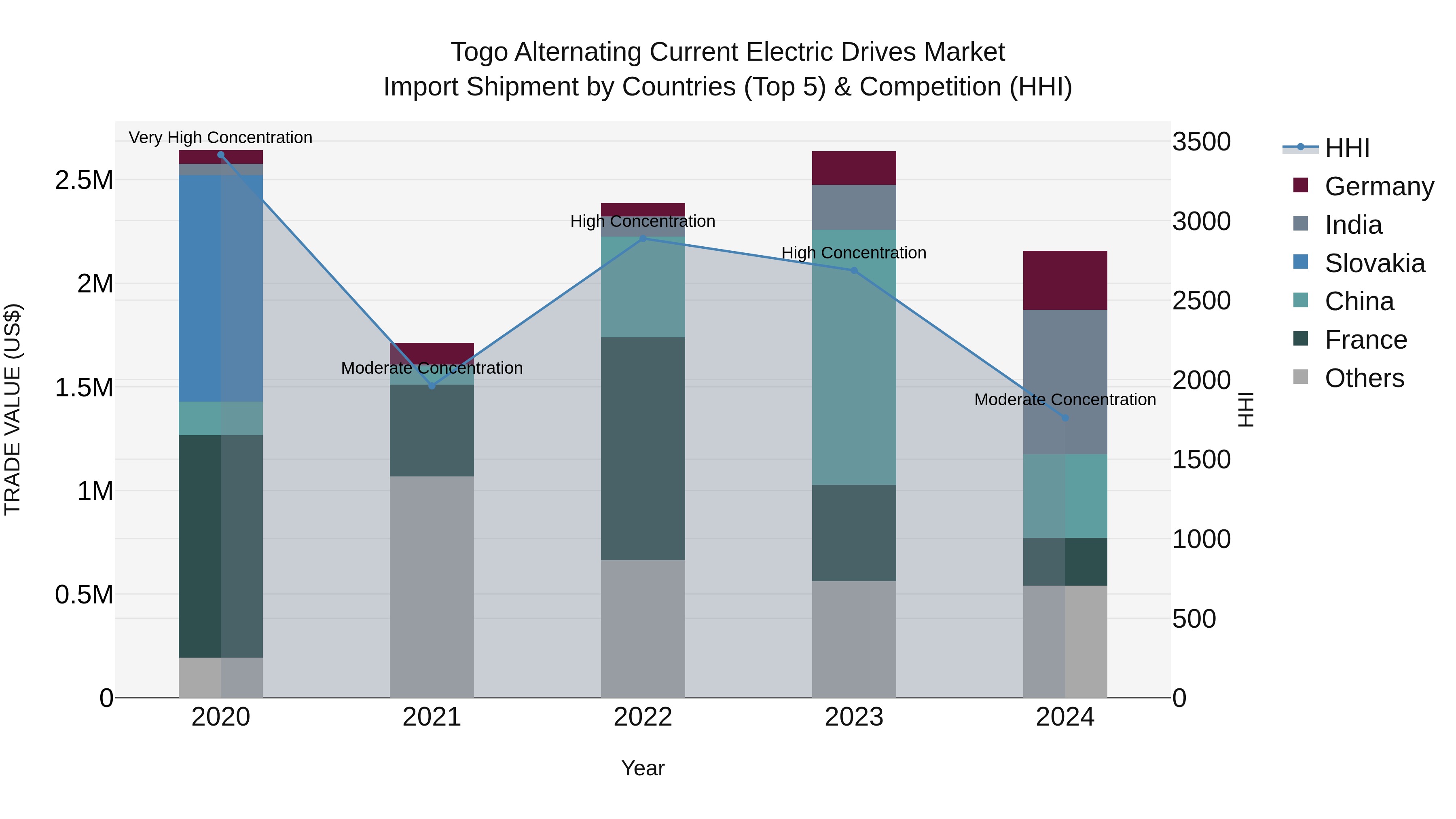Toggle the France legend entry
Viewport: 1456px width, 819px height.
click(1350, 340)
